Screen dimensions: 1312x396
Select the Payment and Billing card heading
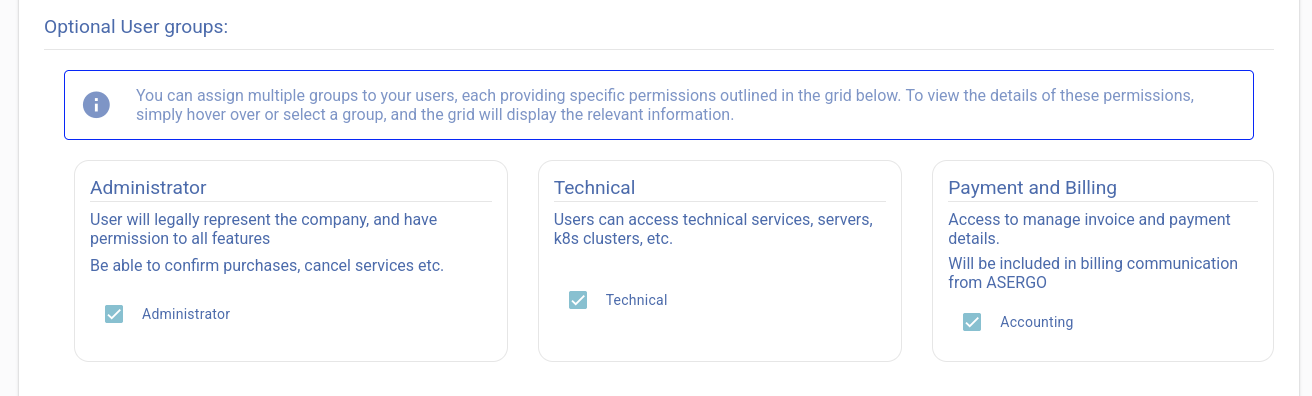(1032, 187)
